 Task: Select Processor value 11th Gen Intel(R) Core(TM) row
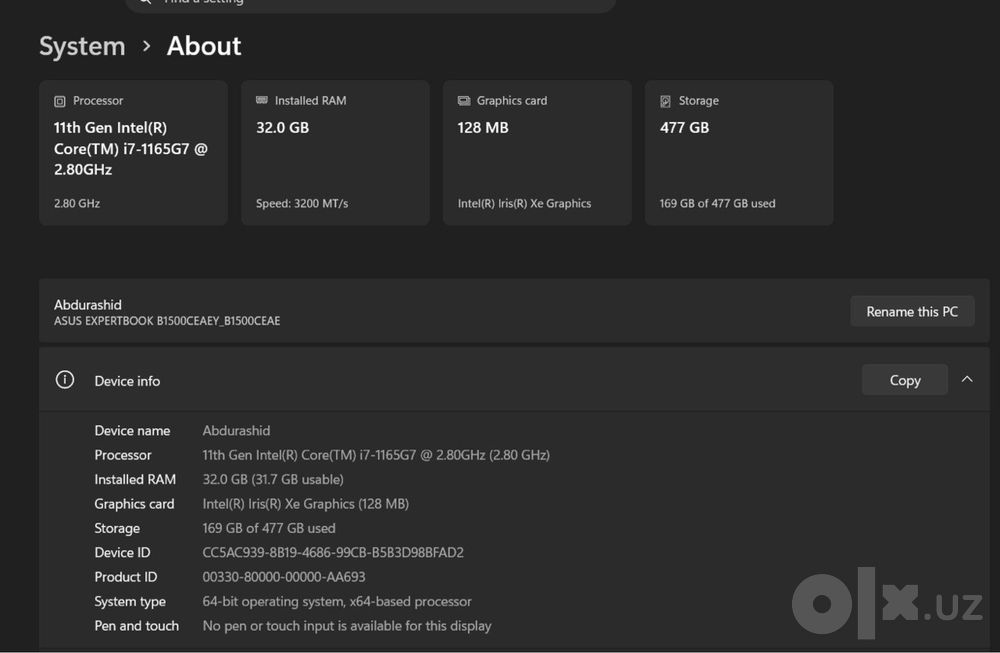(x=376, y=455)
